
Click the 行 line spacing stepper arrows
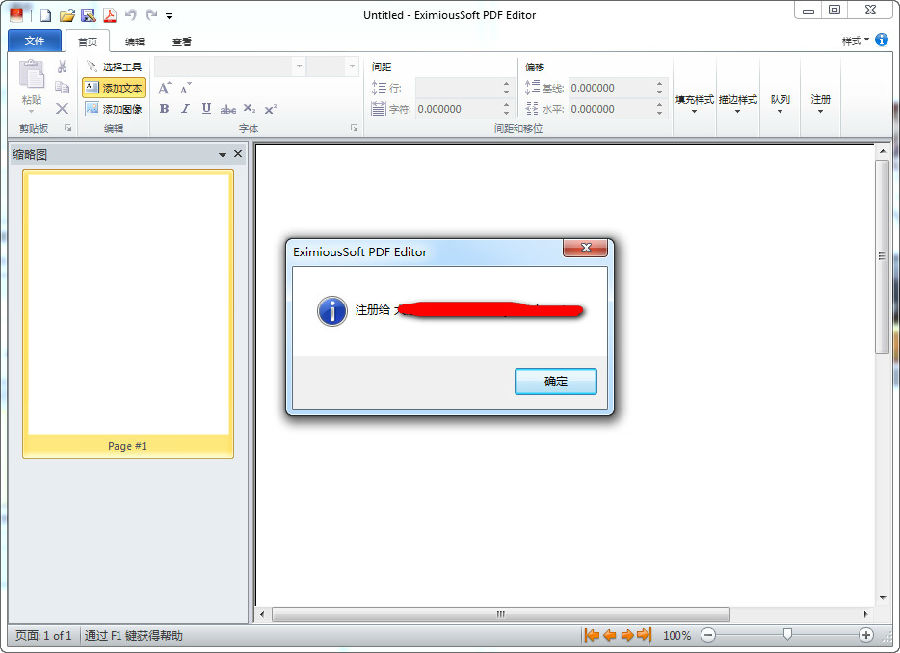click(506, 88)
